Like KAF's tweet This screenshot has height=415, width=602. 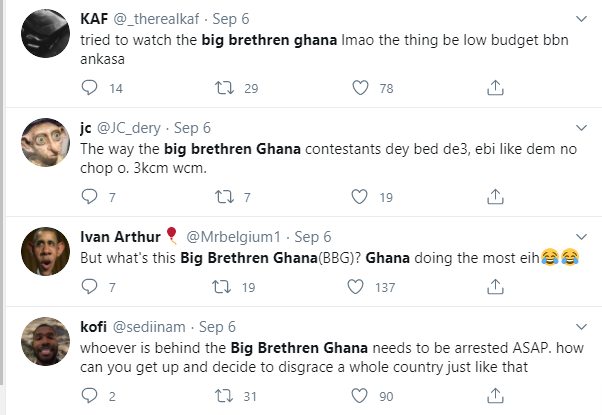click(360, 88)
